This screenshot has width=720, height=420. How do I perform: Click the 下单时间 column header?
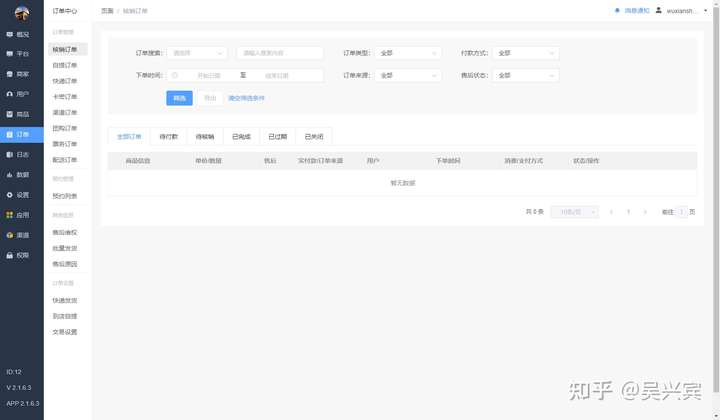click(x=448, y=161)
